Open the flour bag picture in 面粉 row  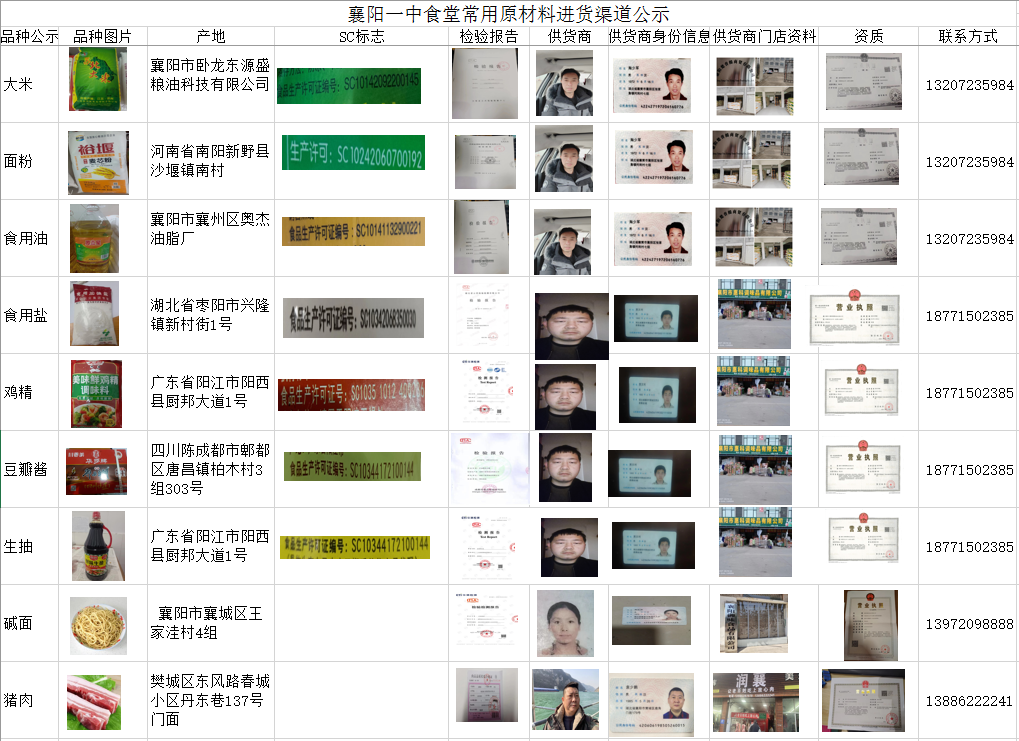[x=98, y=162]
